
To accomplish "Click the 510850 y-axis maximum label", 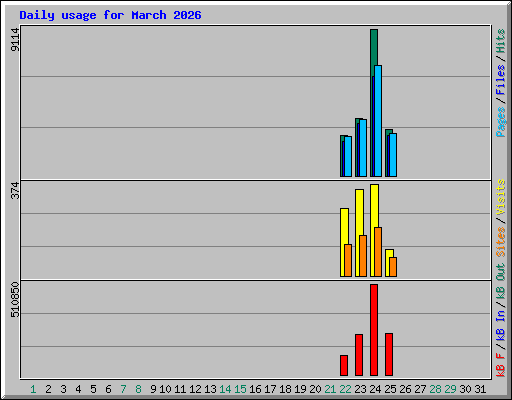I will coord(15,300).
